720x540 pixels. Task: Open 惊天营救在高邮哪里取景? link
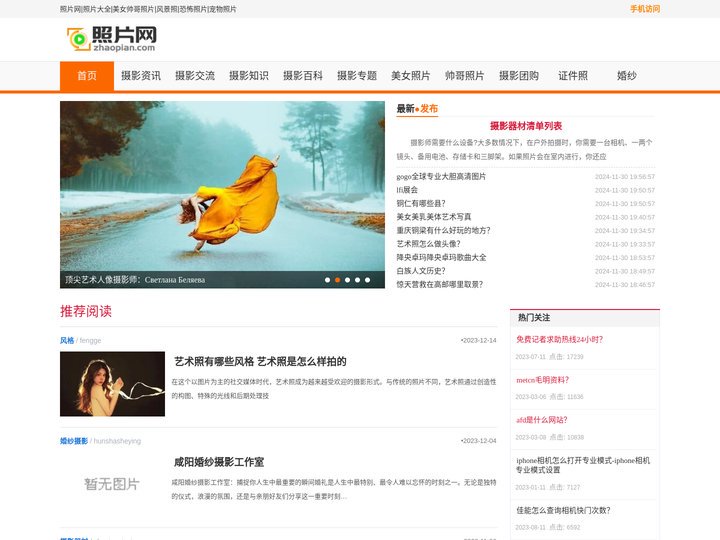click(440, 285)
